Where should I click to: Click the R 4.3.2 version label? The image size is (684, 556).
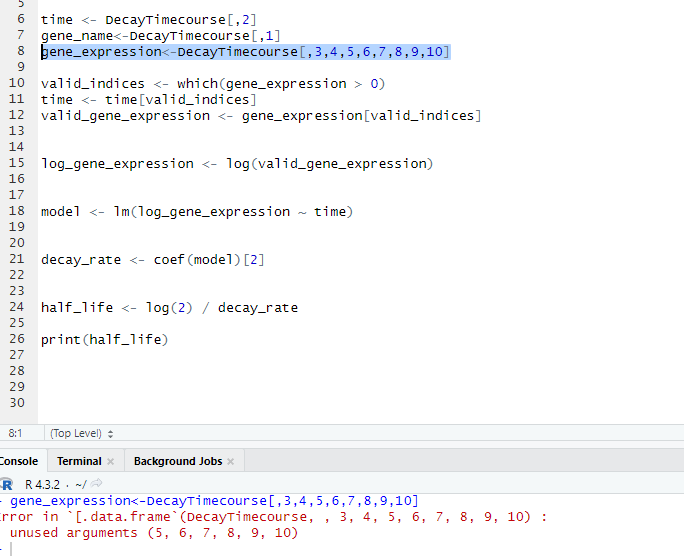42,484
